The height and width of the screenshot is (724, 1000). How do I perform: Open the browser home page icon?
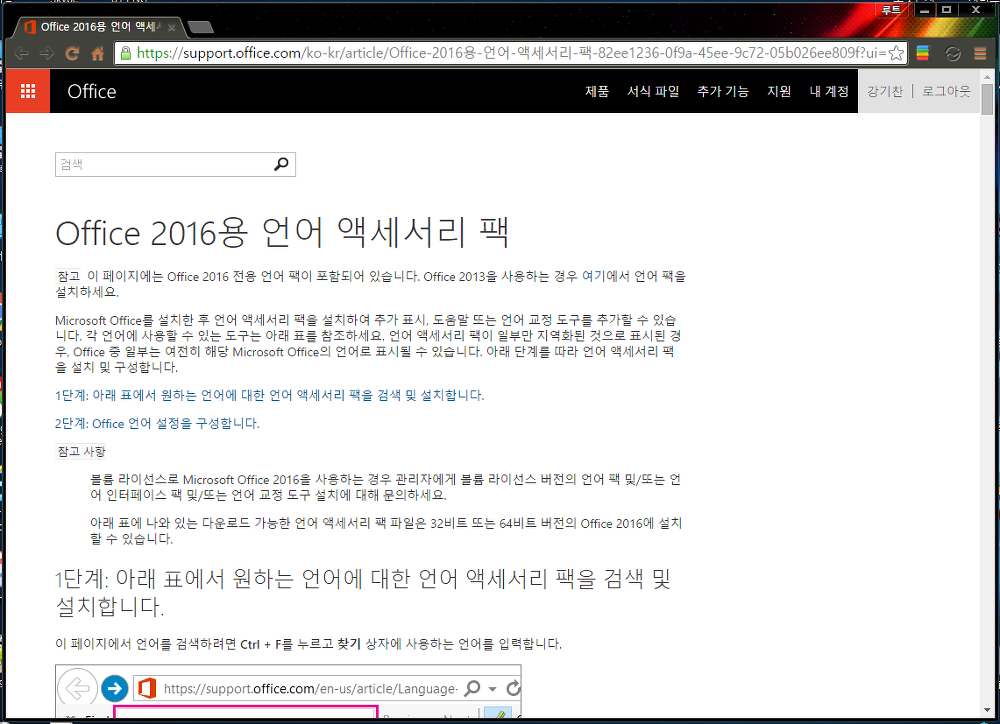[98, 54]
